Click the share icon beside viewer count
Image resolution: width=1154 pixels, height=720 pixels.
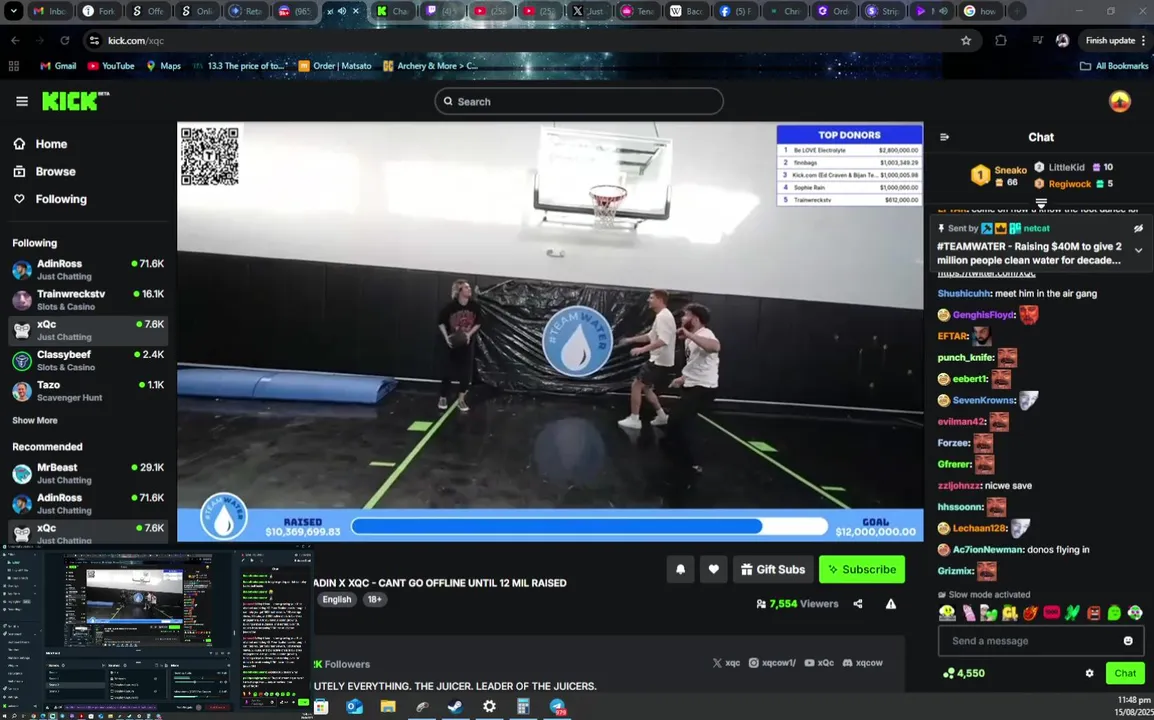pos(857,604)
